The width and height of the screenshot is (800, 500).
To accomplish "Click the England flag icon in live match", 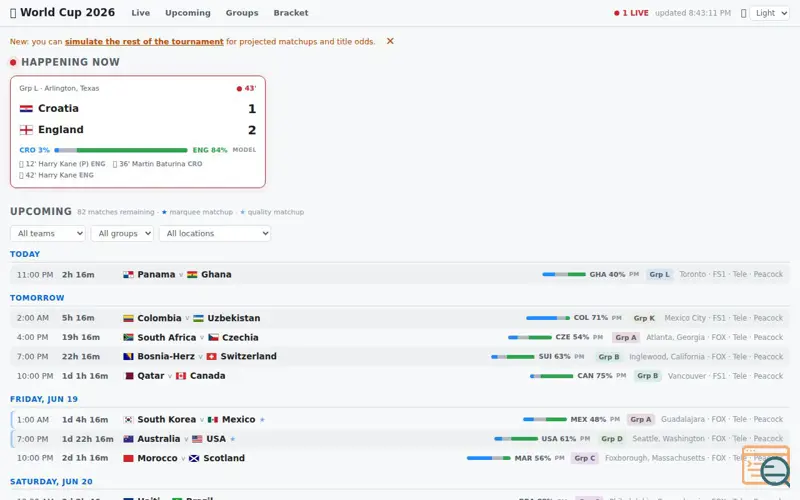I will tap(26, 130).
